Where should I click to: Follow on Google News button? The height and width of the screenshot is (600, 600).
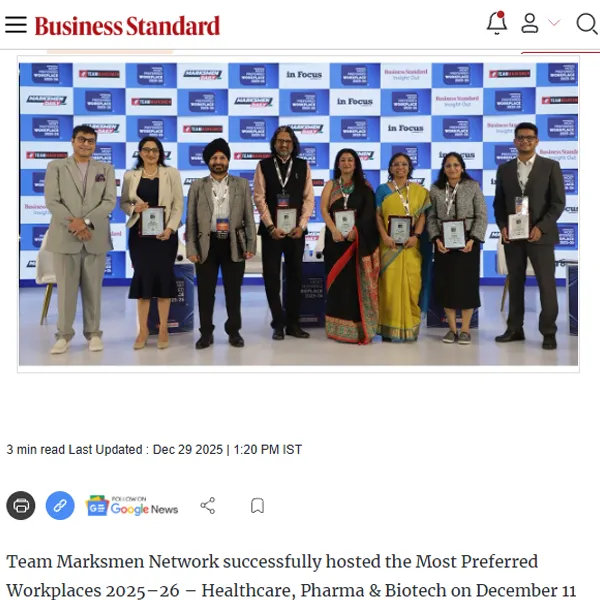click(x=132, y=505)
